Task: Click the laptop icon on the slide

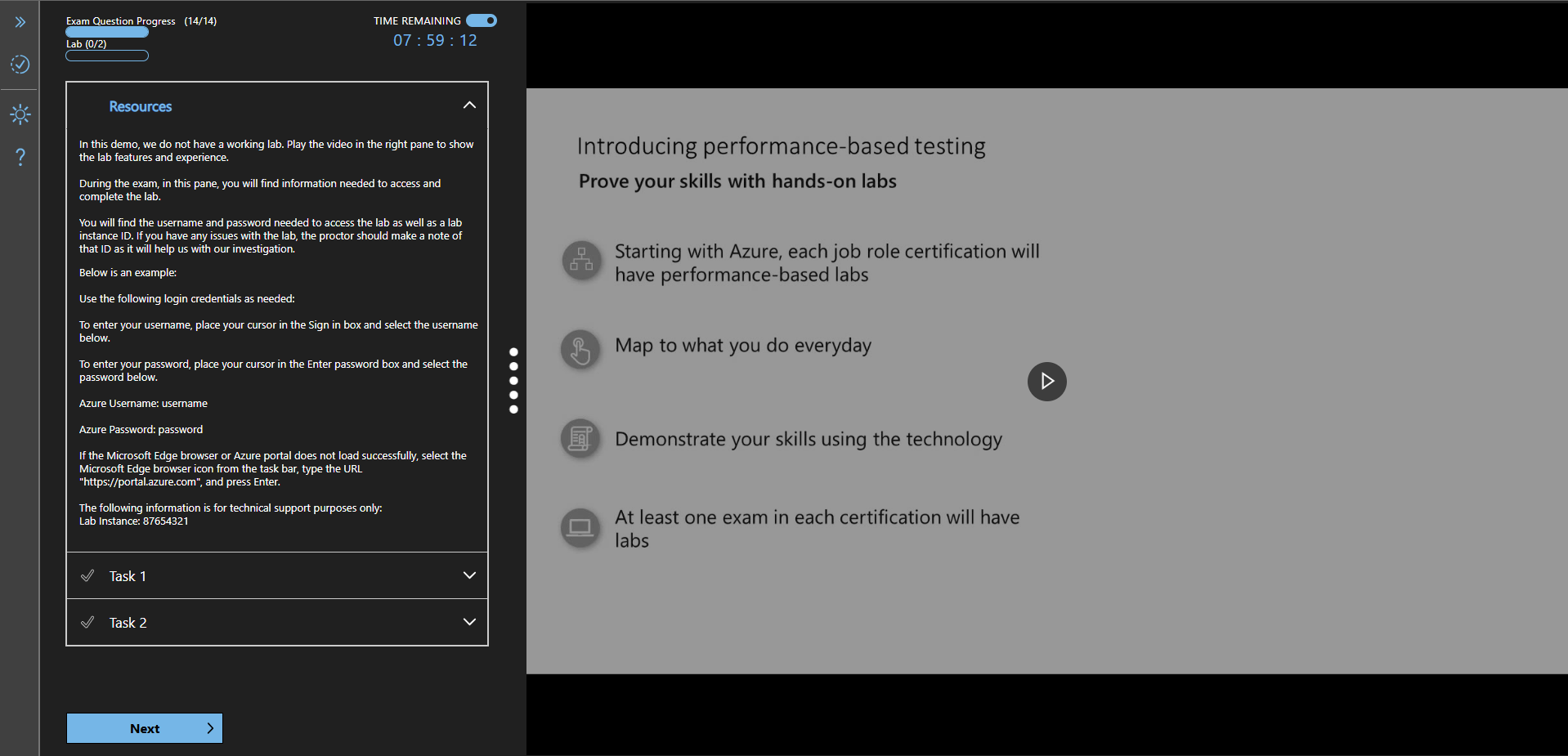Action: click(x=580, y=528)
